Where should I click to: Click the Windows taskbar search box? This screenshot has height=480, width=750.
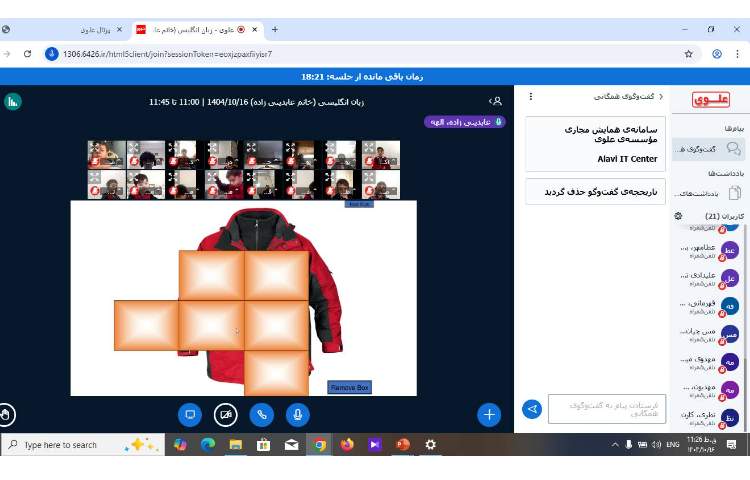click(83, 445)
